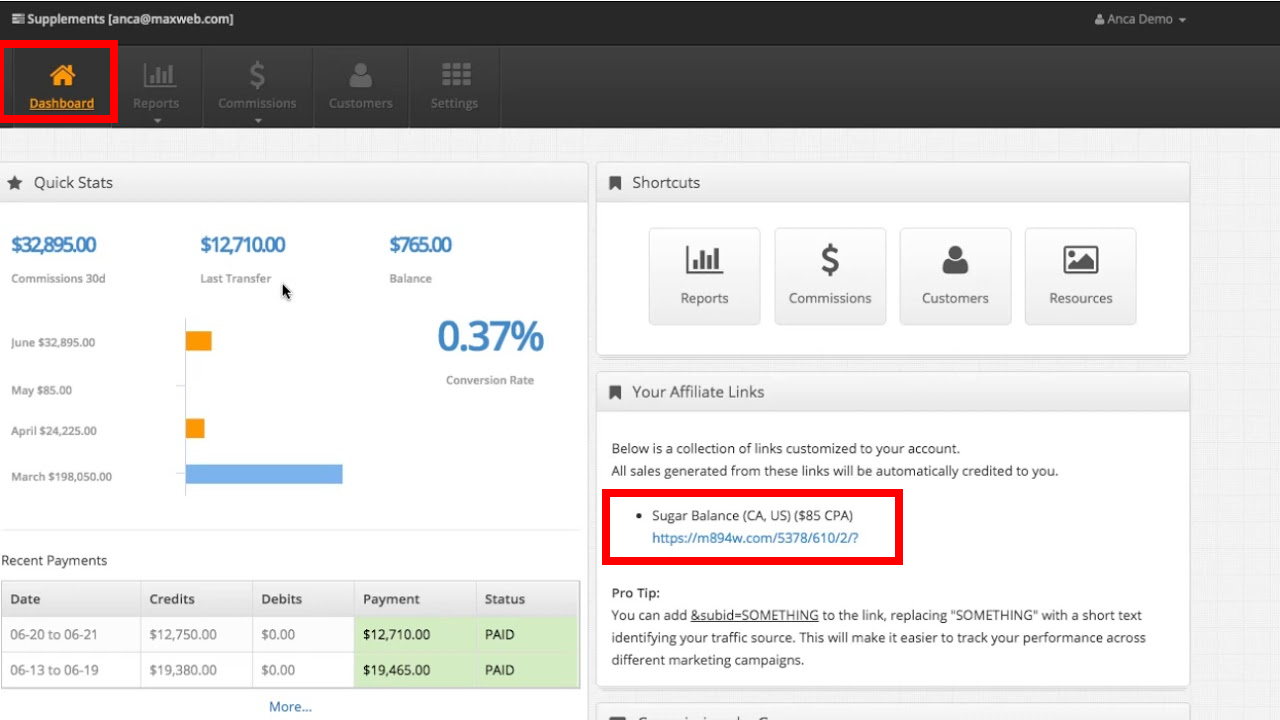
Task: Click the orange June bar in chart
Action: click(x=199, y=341)
